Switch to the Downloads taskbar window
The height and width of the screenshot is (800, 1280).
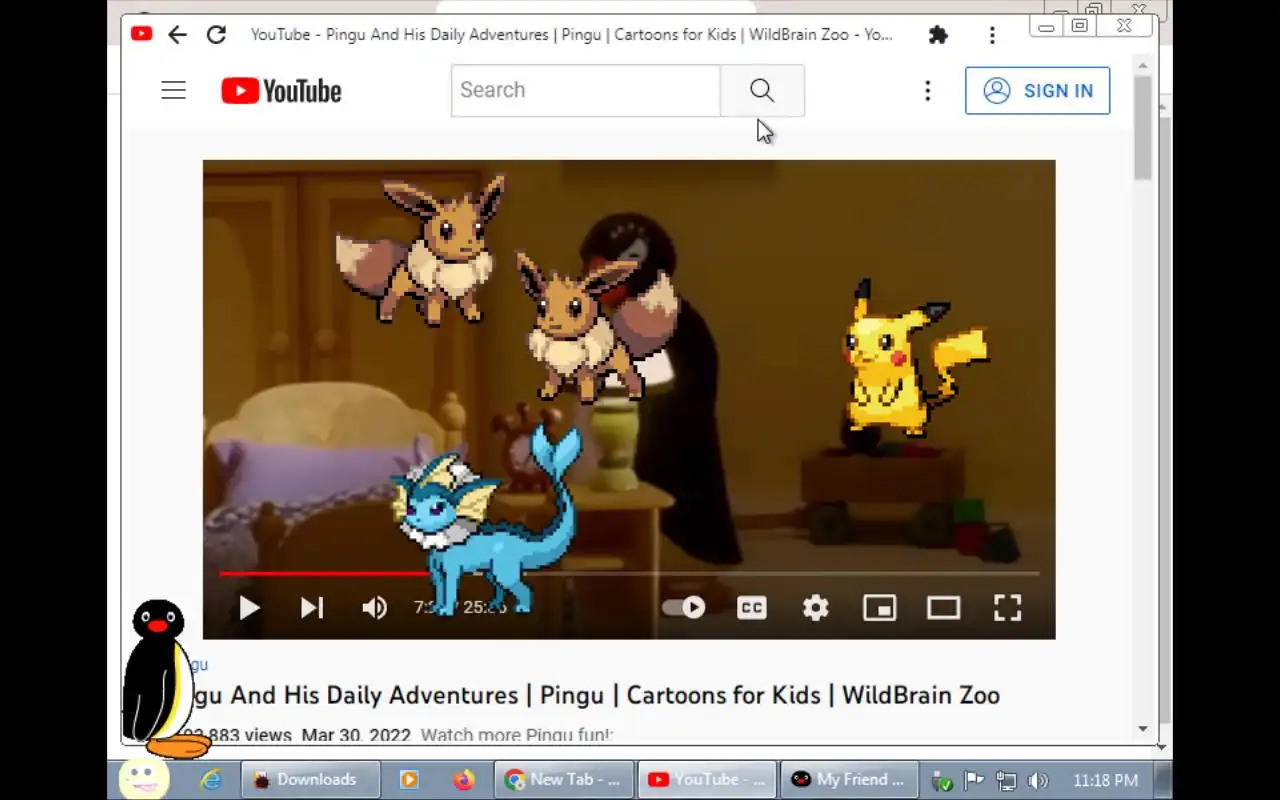point(311,780)
